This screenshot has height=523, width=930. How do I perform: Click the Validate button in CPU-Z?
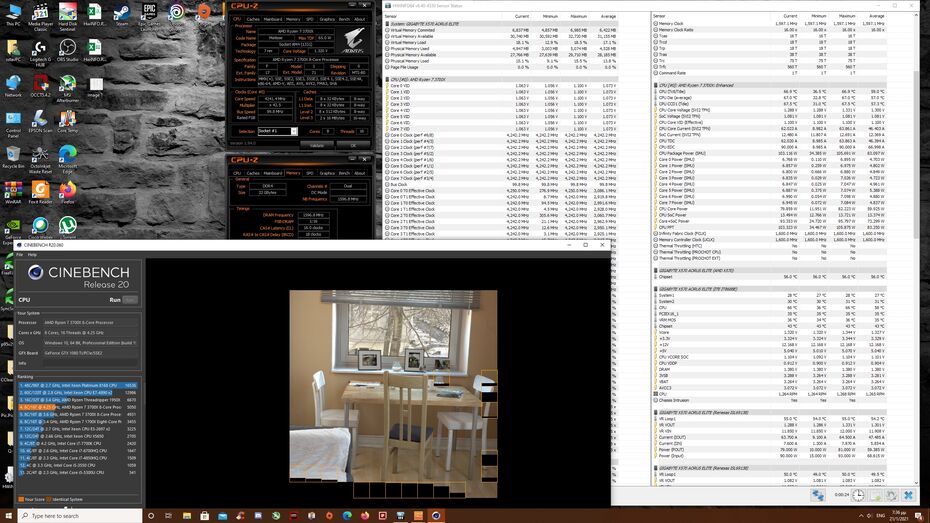coord(316,144)
